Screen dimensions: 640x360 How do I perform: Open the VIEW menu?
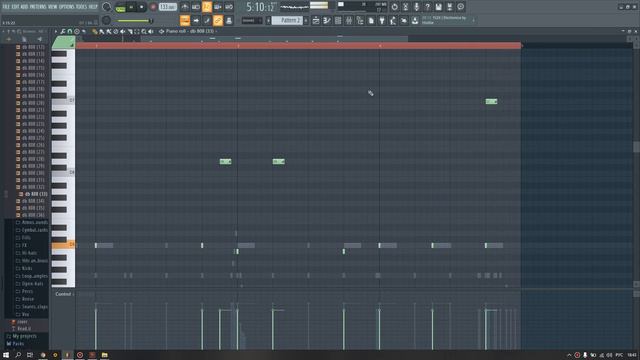[53, 7]
